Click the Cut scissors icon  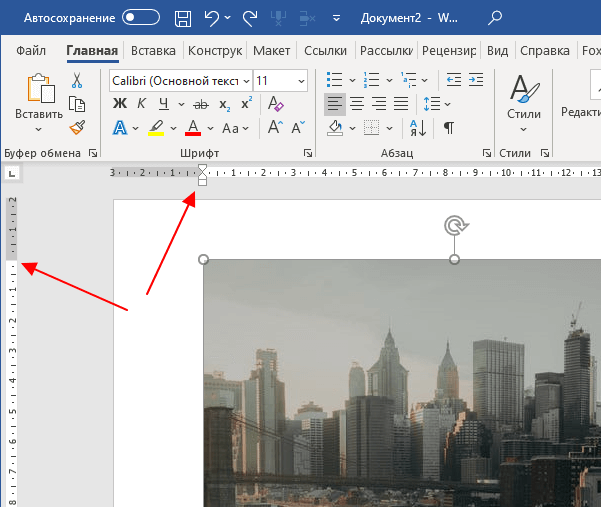(x=77, y=81)
